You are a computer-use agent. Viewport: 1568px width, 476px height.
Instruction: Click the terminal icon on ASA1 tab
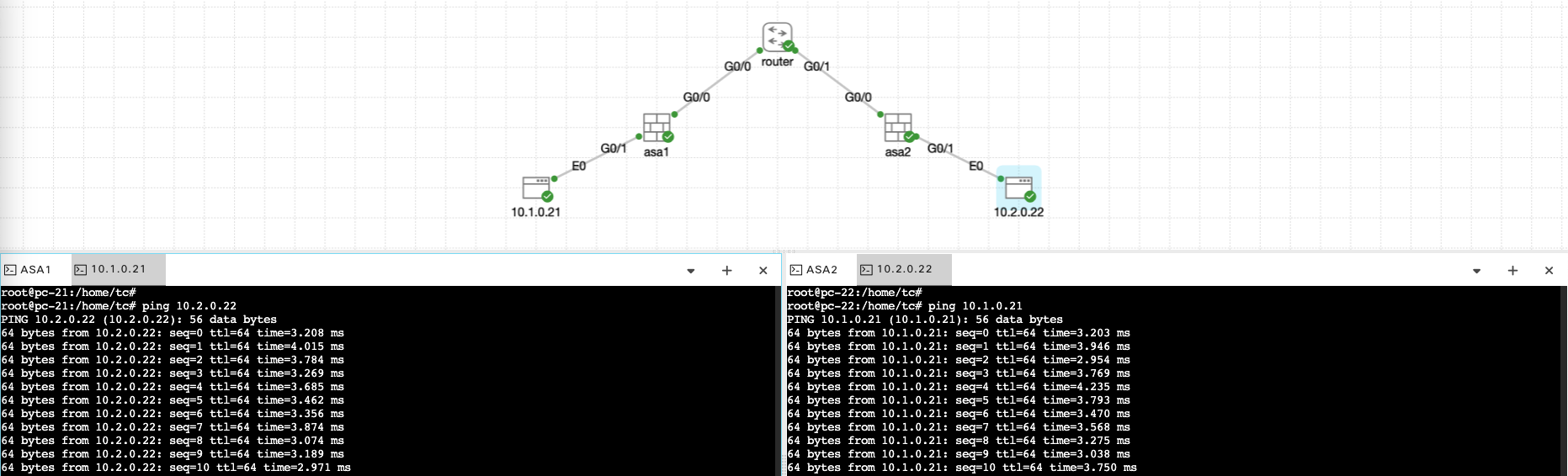click(x=10, y=270)
